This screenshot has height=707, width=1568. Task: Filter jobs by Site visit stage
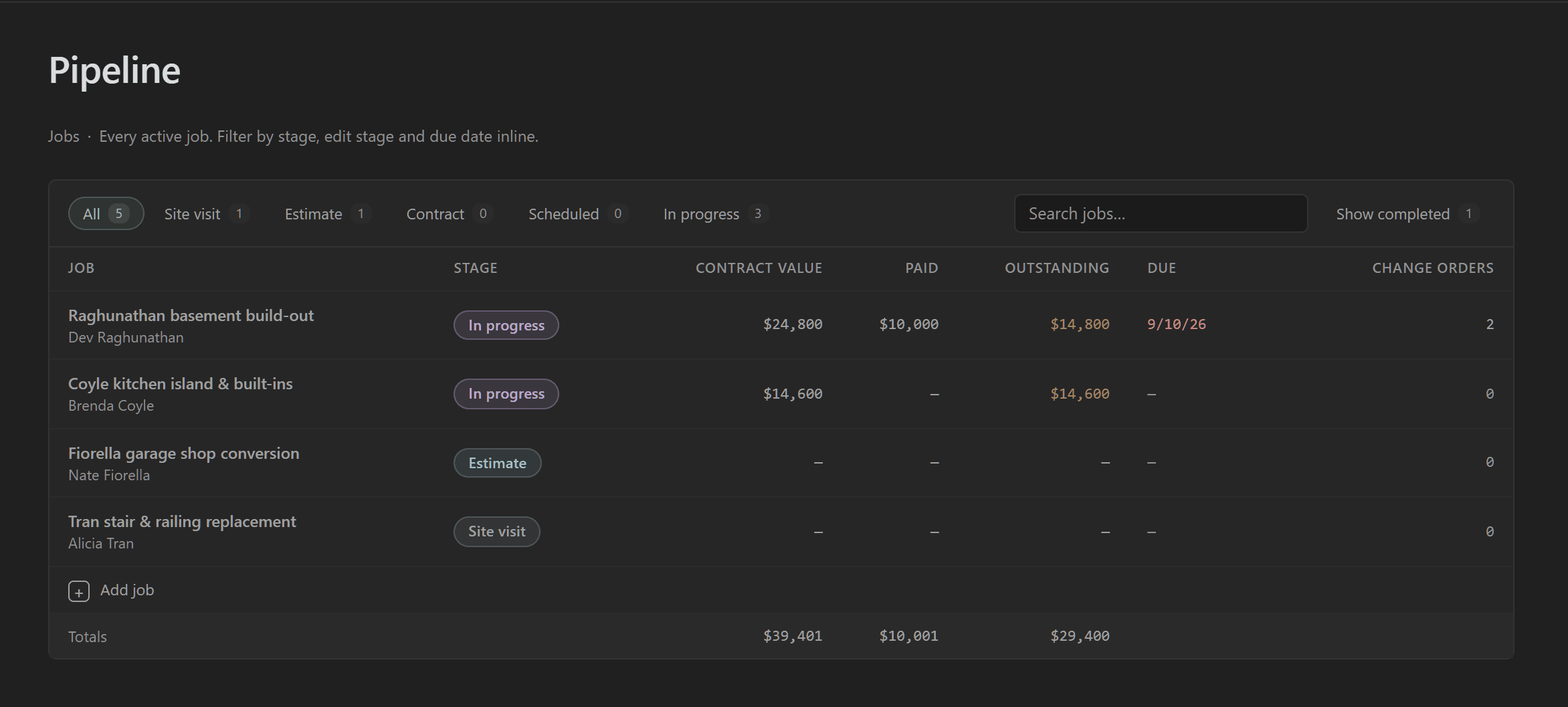pos(206,213)
